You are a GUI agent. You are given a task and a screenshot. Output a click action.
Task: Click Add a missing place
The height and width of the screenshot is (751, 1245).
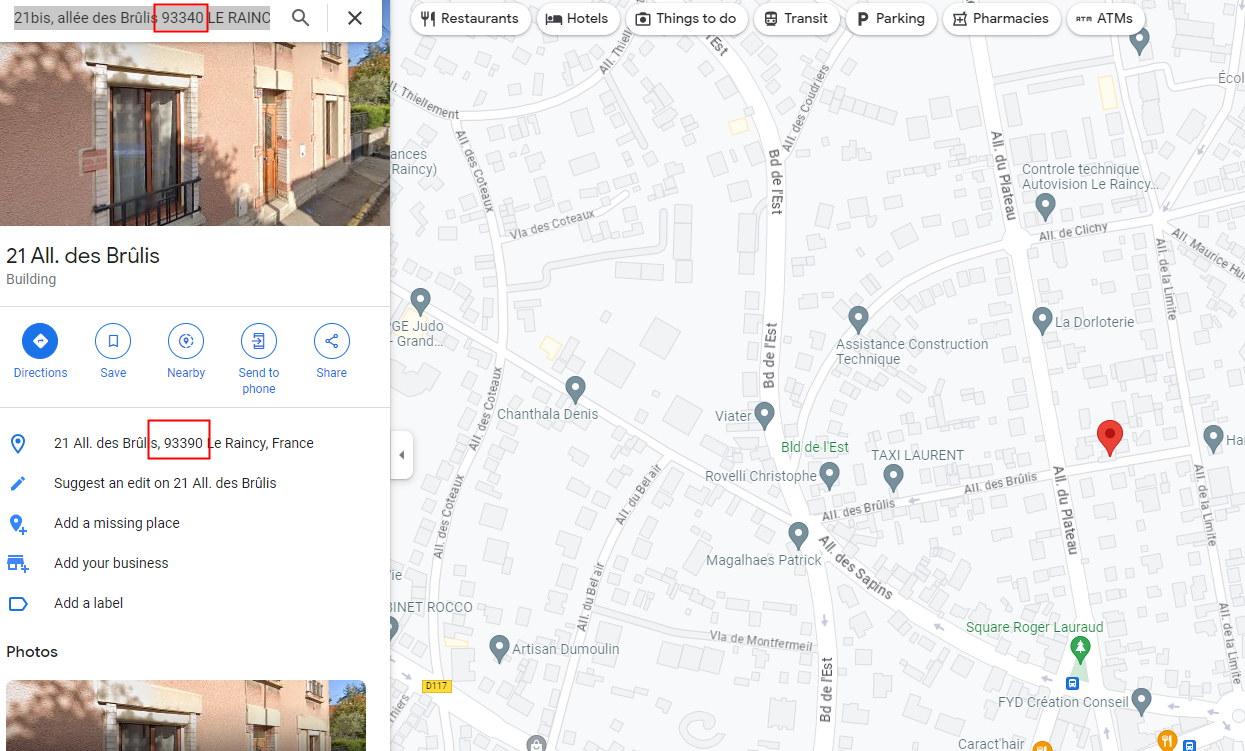pyautogui.click(x=117, y=523)
